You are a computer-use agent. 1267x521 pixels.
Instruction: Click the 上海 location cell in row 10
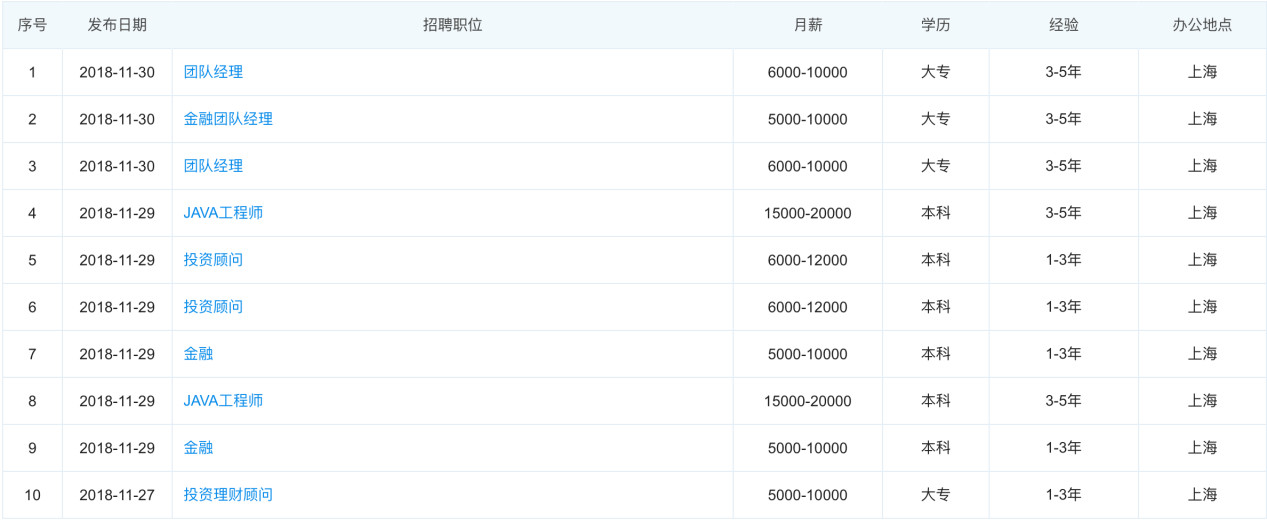click(1203, 495)
